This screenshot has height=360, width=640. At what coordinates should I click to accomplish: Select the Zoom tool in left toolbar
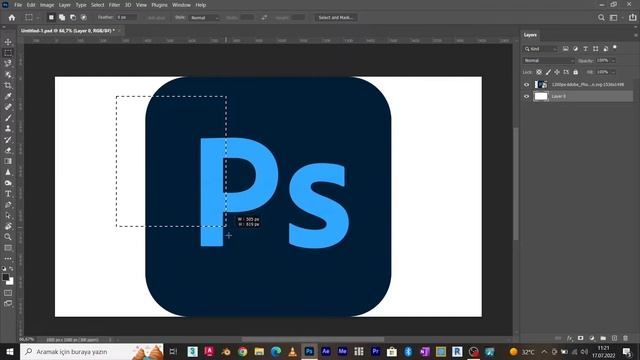[8, 237]
